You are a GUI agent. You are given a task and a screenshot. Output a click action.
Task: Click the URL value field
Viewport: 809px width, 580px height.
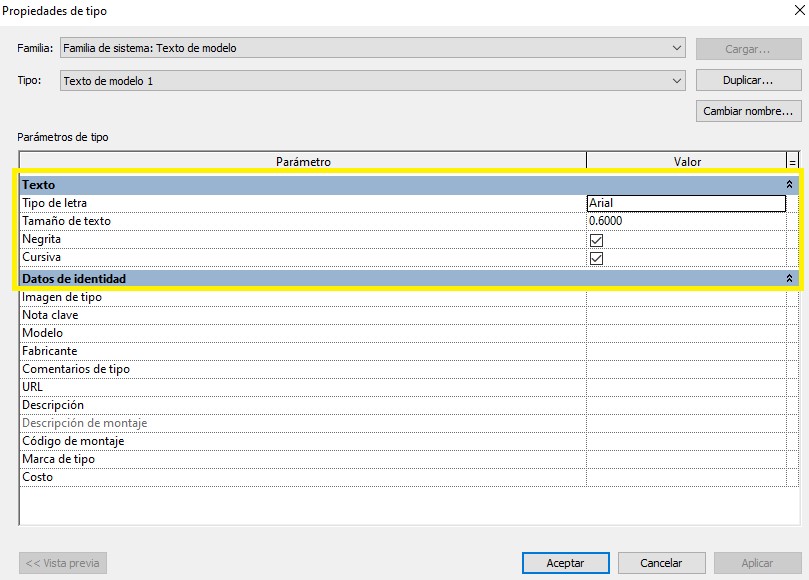pos(686,387)
